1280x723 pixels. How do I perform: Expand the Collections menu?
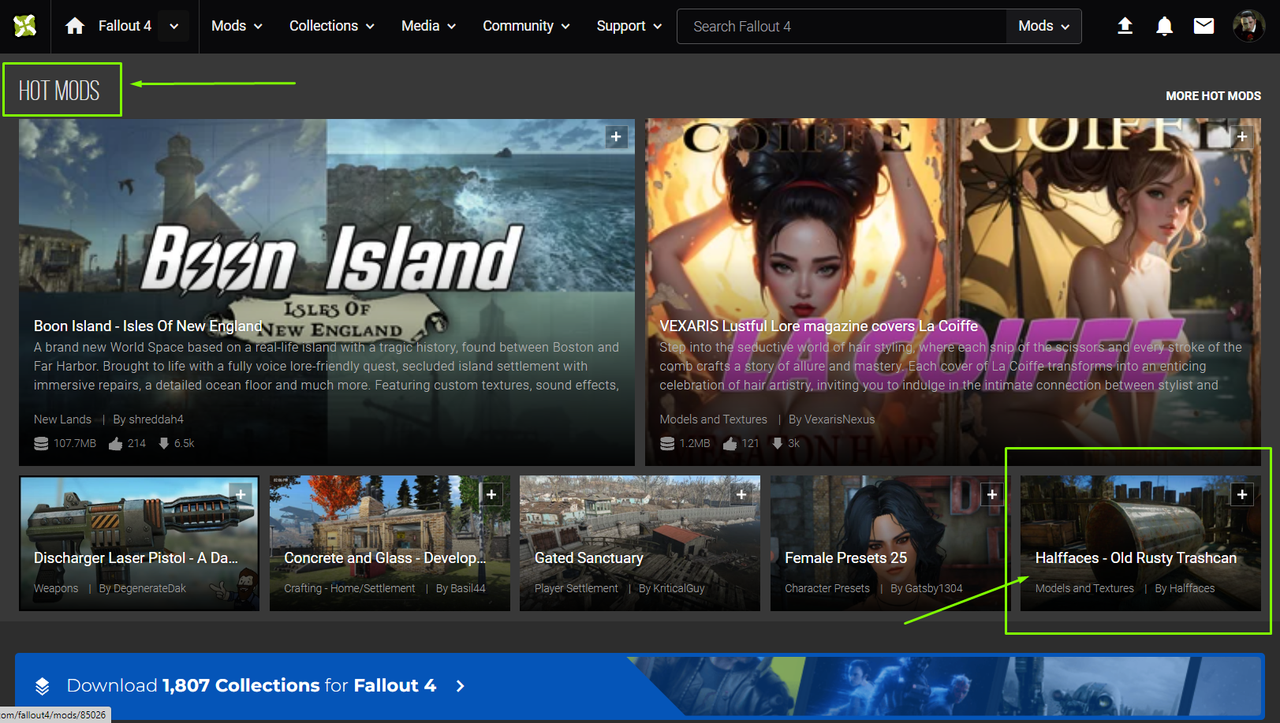(x=332, y=26)
